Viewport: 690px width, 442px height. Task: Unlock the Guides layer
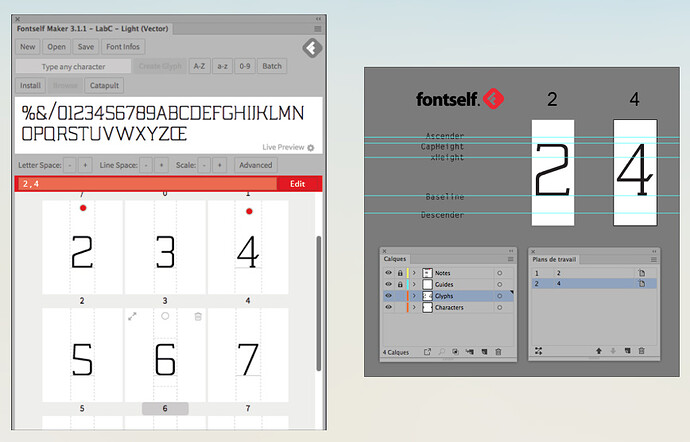[x=400, y=284]
